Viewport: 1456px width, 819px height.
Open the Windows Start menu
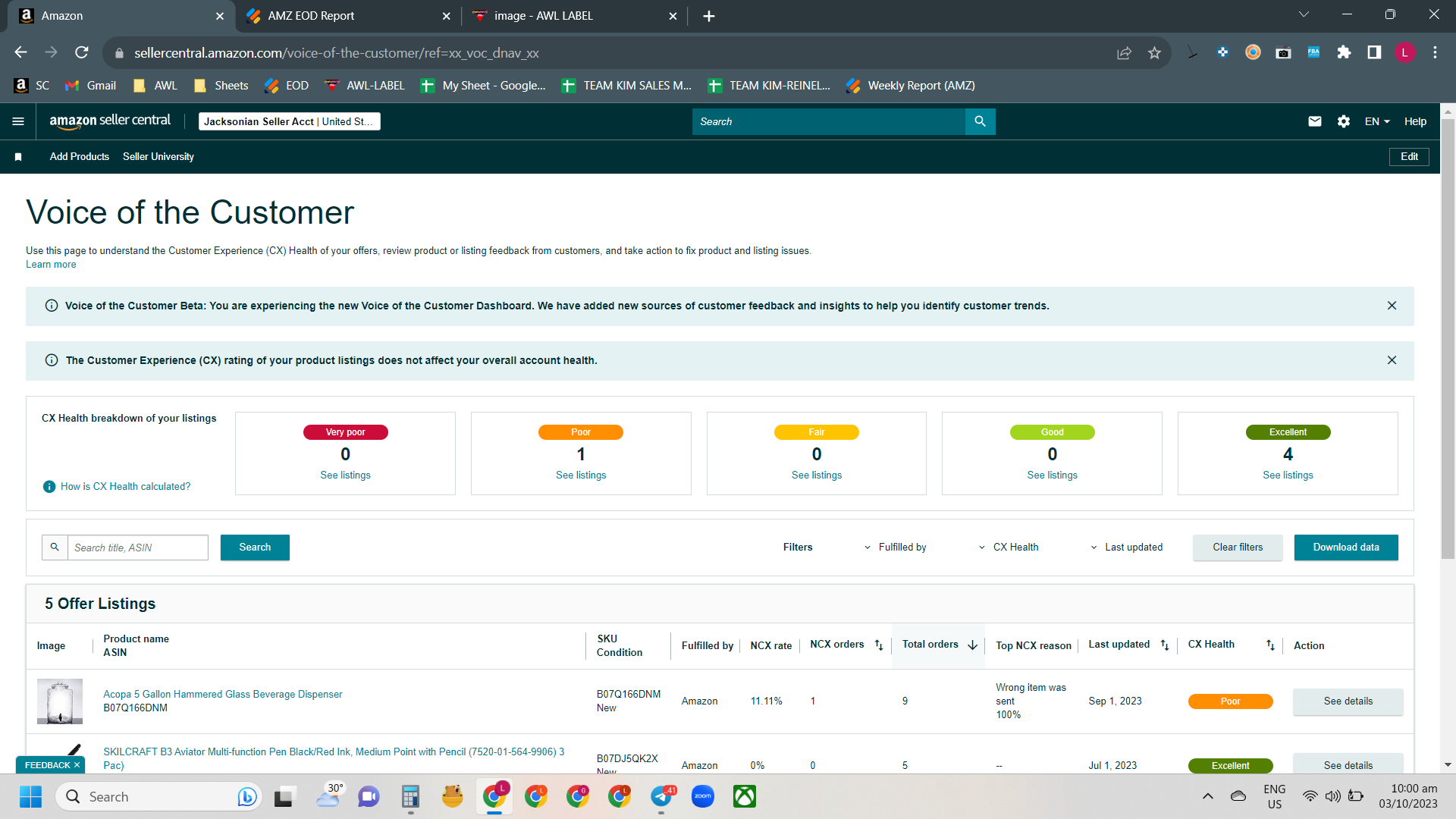coord(30,796)
